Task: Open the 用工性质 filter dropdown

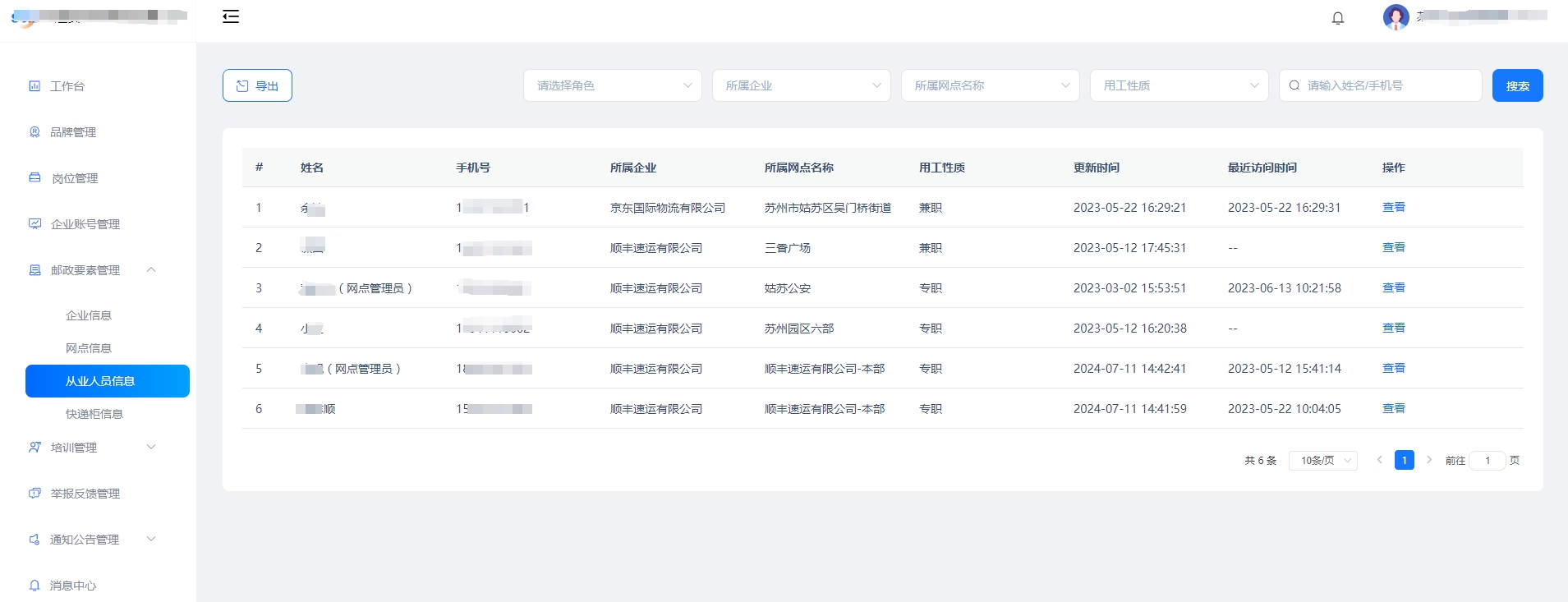Action: pos(1179,85)
